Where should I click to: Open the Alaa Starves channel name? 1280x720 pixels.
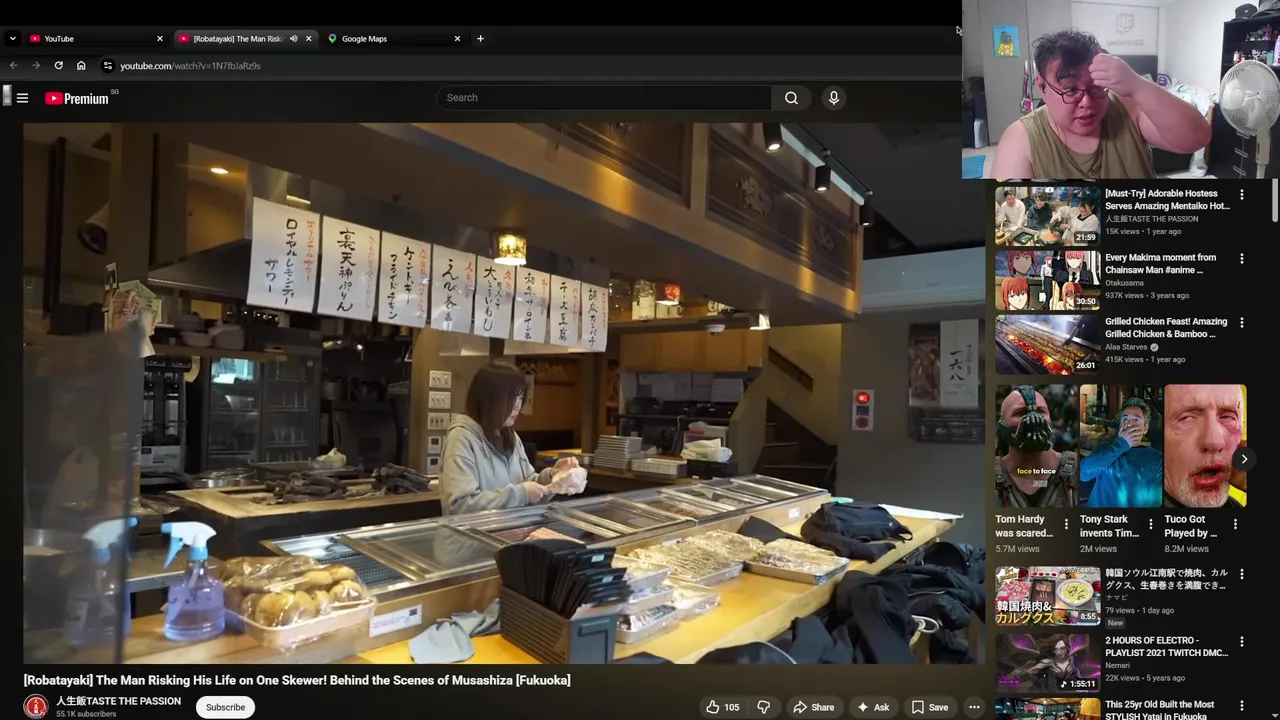tap(1127, 347)
